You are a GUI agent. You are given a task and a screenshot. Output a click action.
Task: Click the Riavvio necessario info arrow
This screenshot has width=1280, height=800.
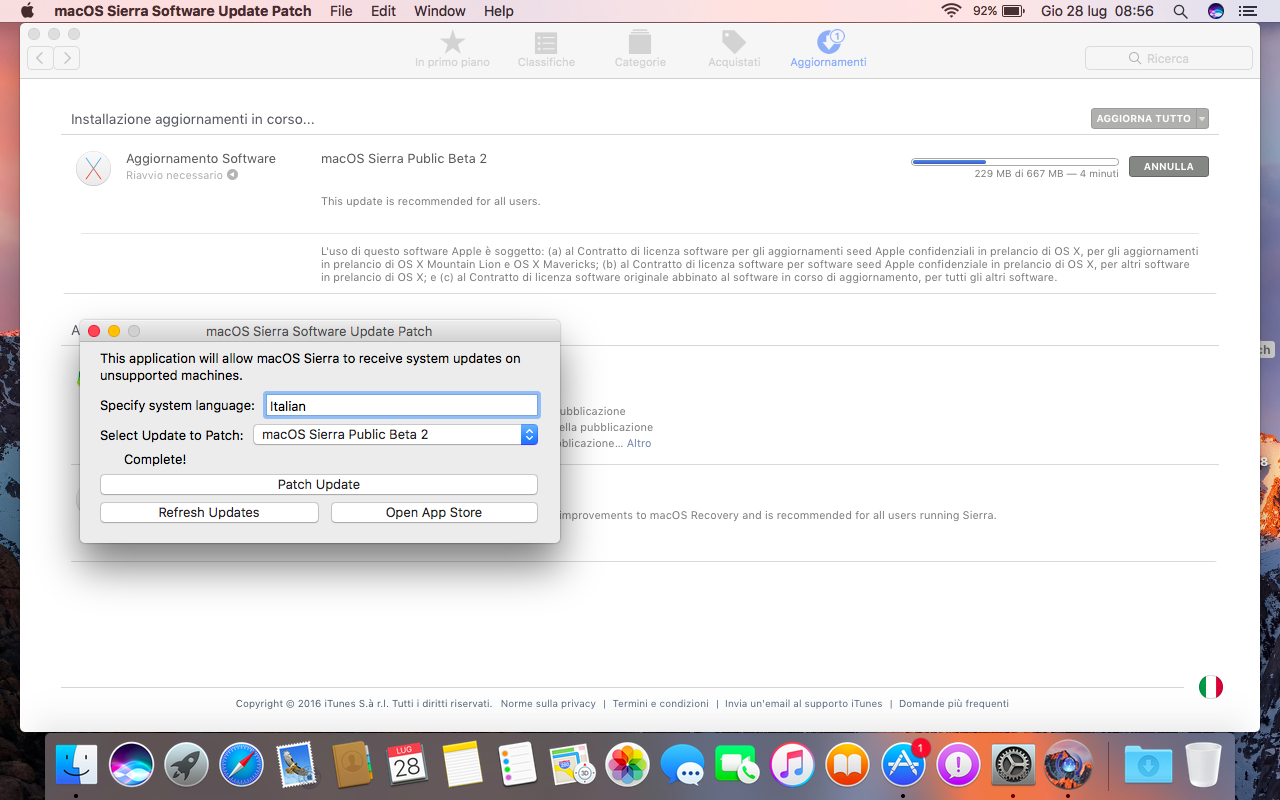pyautogui.click(x=232, y=175)
